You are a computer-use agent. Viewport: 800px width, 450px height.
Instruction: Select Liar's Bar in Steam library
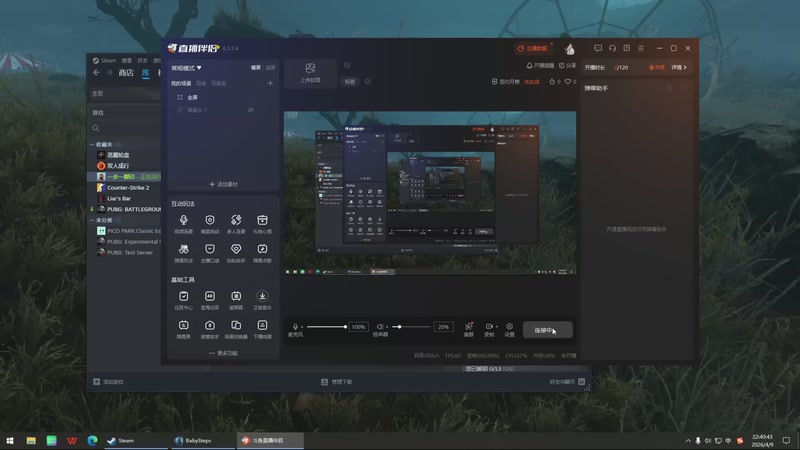[x=119, y=198]
